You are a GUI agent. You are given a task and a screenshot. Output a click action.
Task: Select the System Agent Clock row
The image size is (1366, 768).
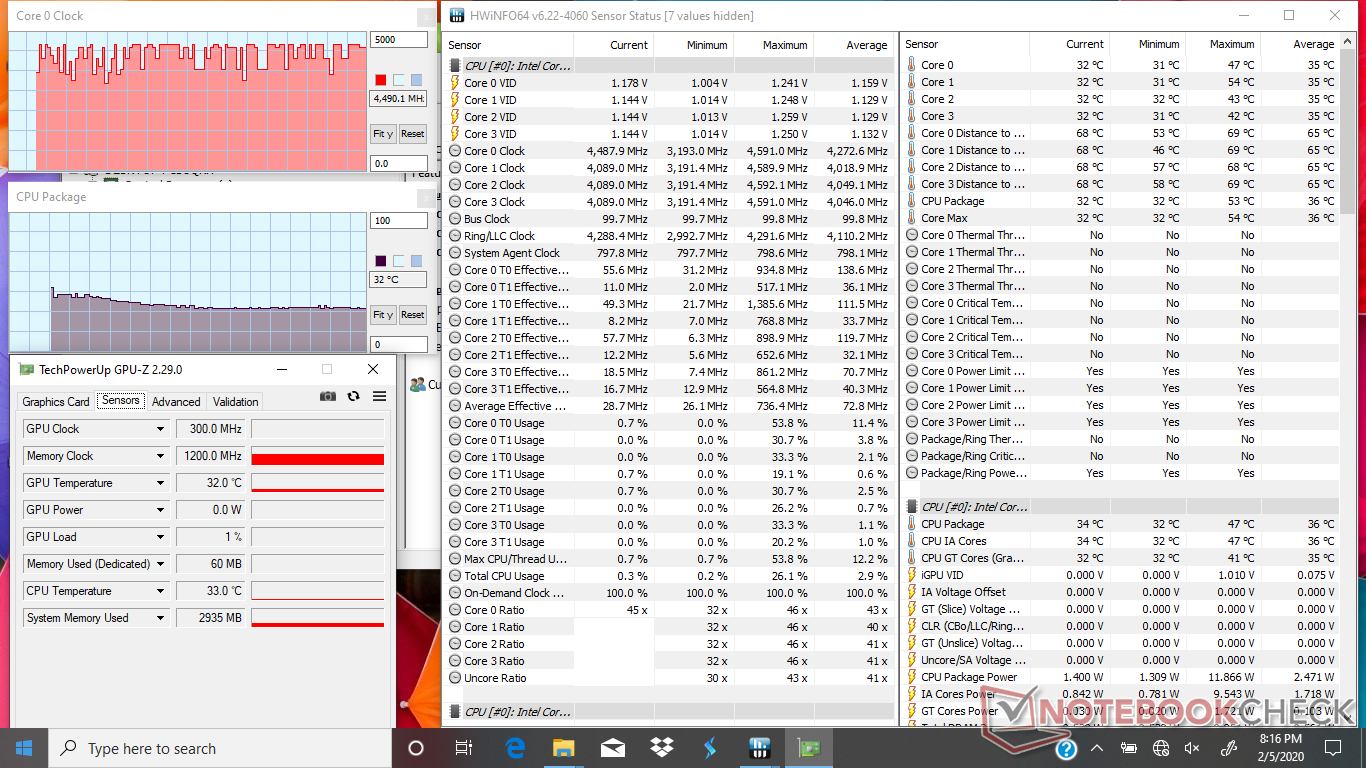670,253
